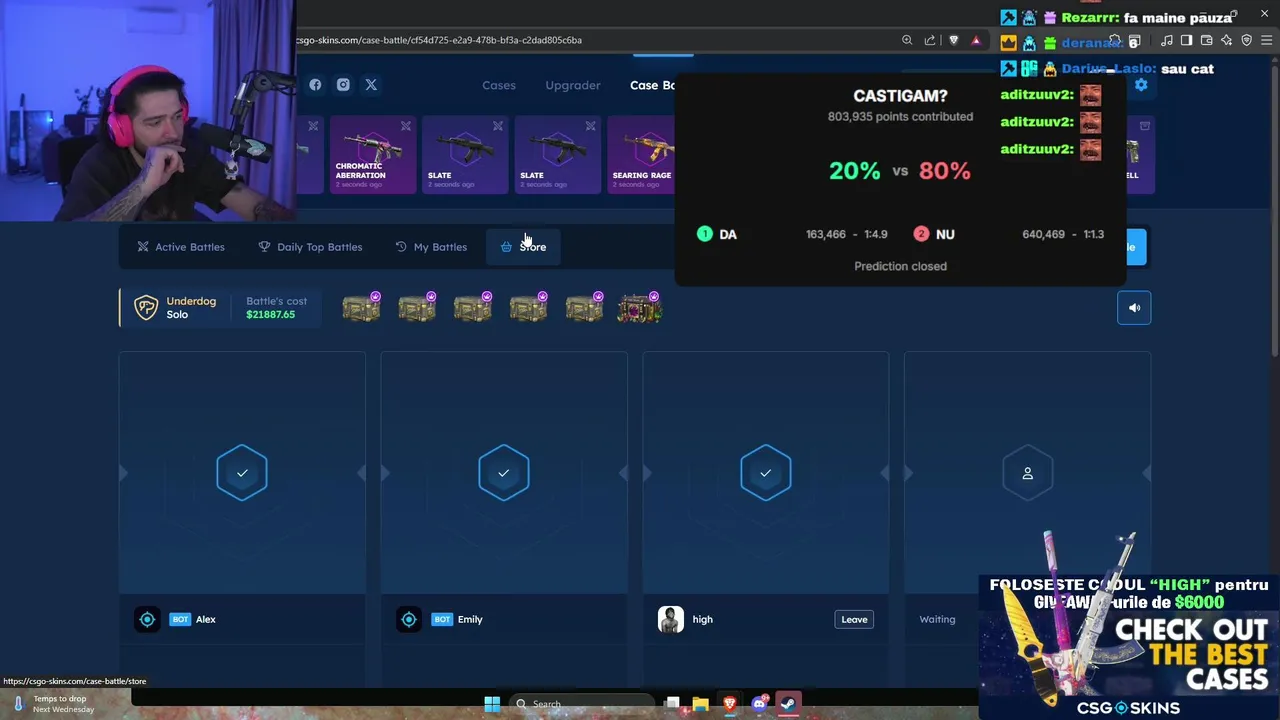
Task: Click the bot name Alex
Action: point(206,619)
